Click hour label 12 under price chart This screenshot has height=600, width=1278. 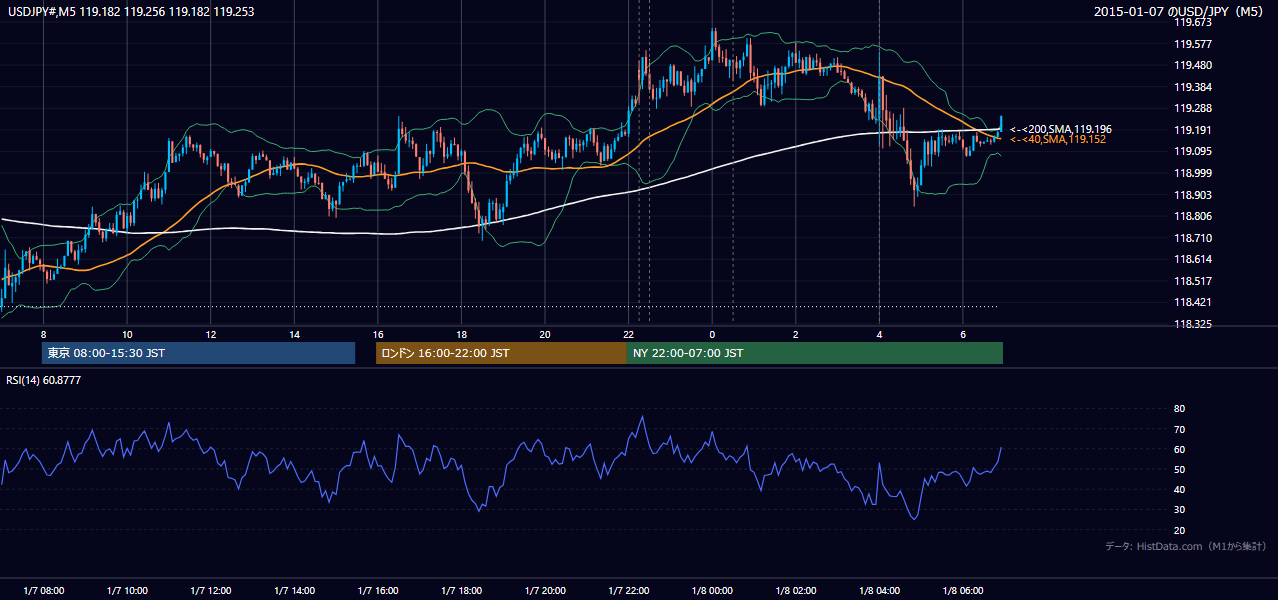coord(211,334)
